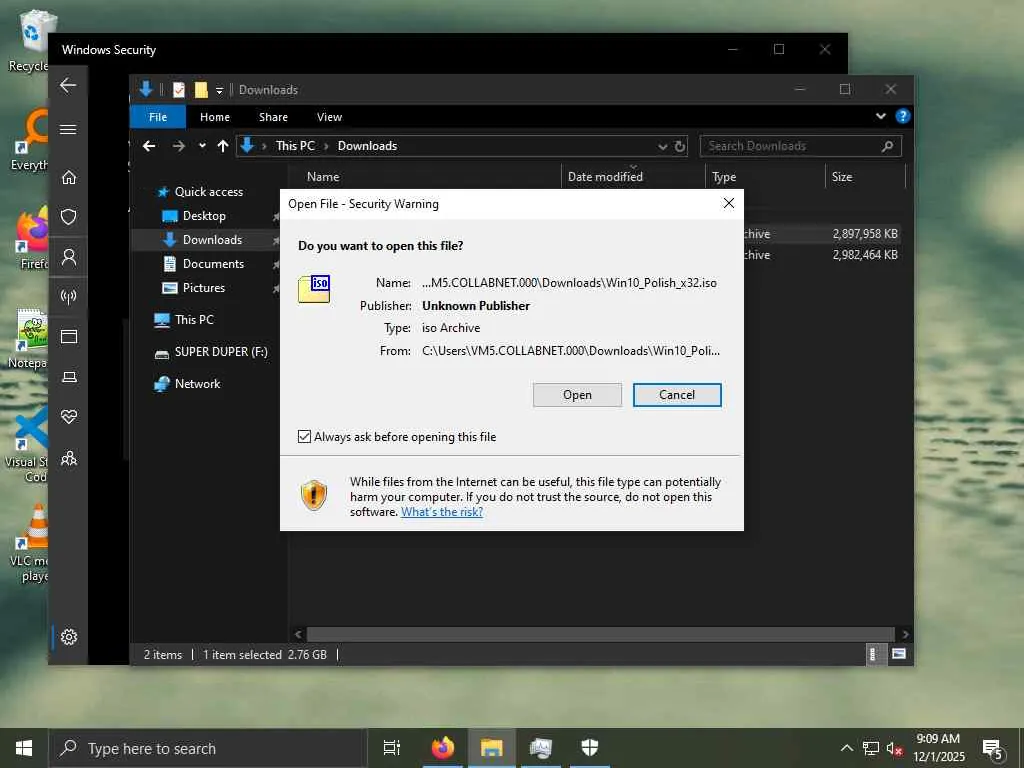This screenshot has height=768, width=1024.
Task: Close the Open File security warning dialog
Action: click(x=729, y=203)
